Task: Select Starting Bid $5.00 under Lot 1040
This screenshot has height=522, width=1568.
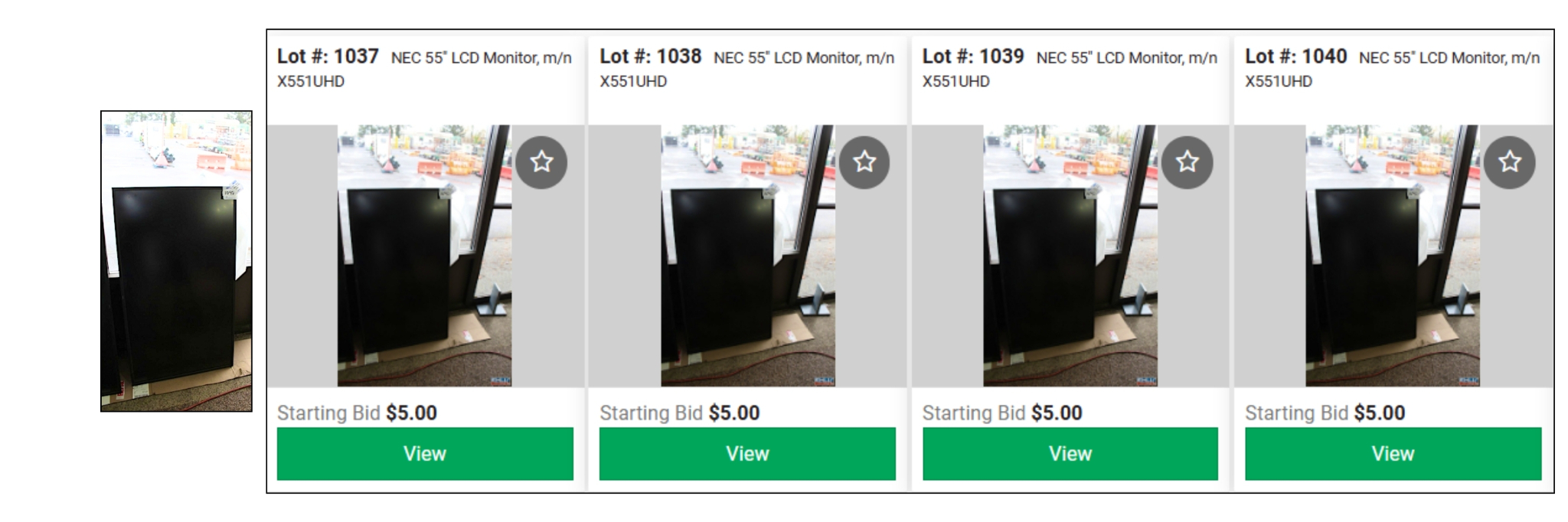Action: (x=1325, y=413)
